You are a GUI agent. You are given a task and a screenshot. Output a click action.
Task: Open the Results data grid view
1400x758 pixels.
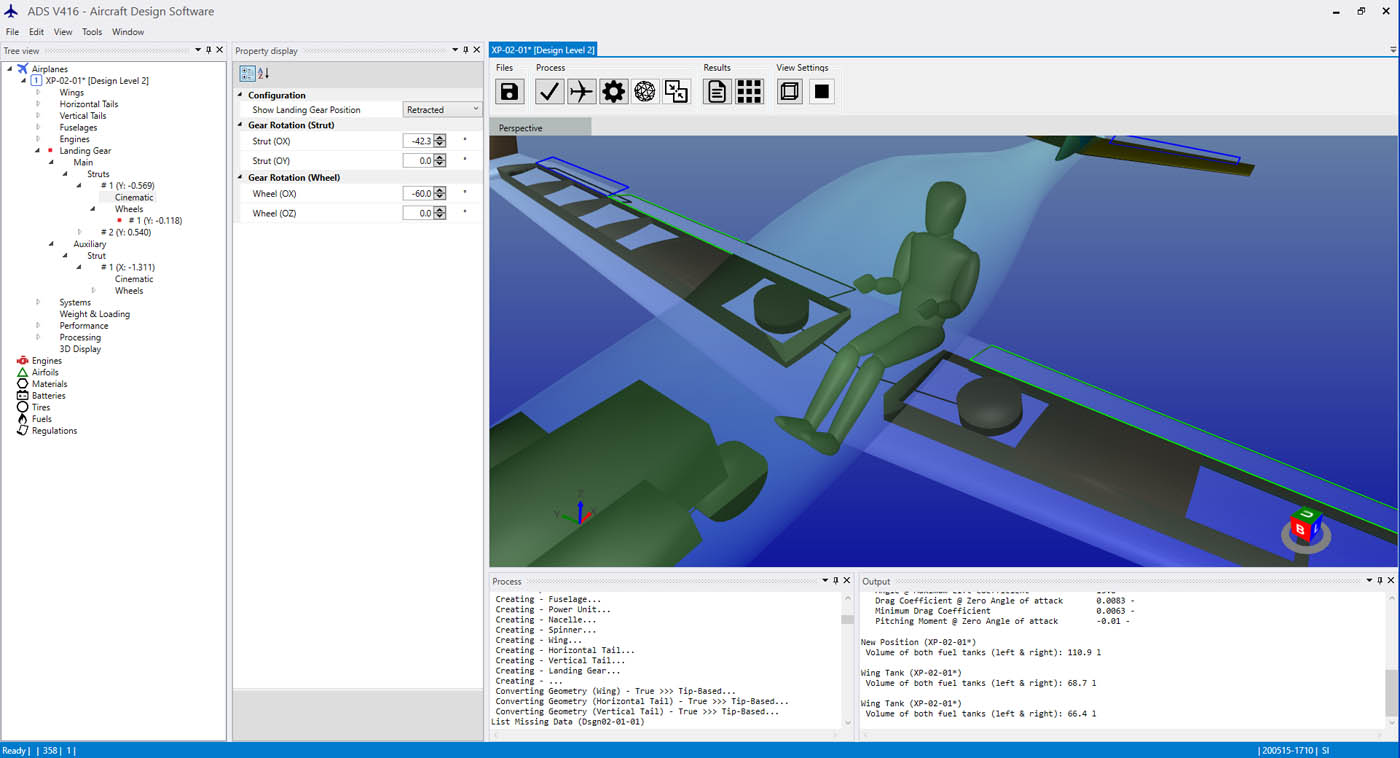(749, 90)
